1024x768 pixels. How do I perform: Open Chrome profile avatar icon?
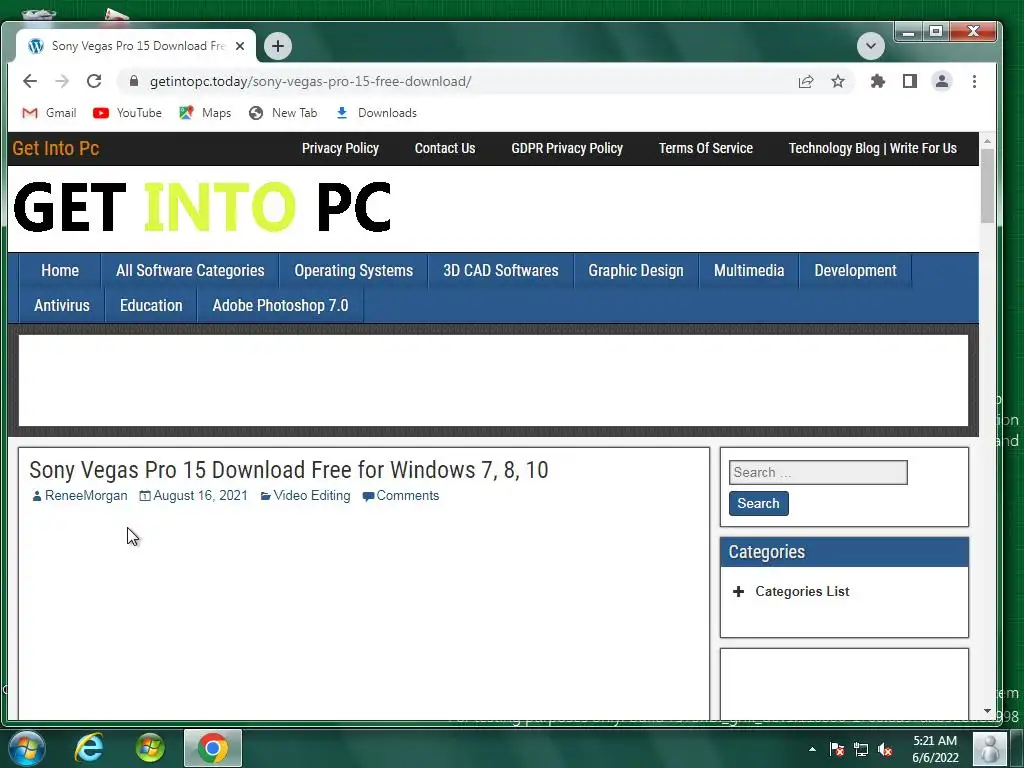(942, 81)
